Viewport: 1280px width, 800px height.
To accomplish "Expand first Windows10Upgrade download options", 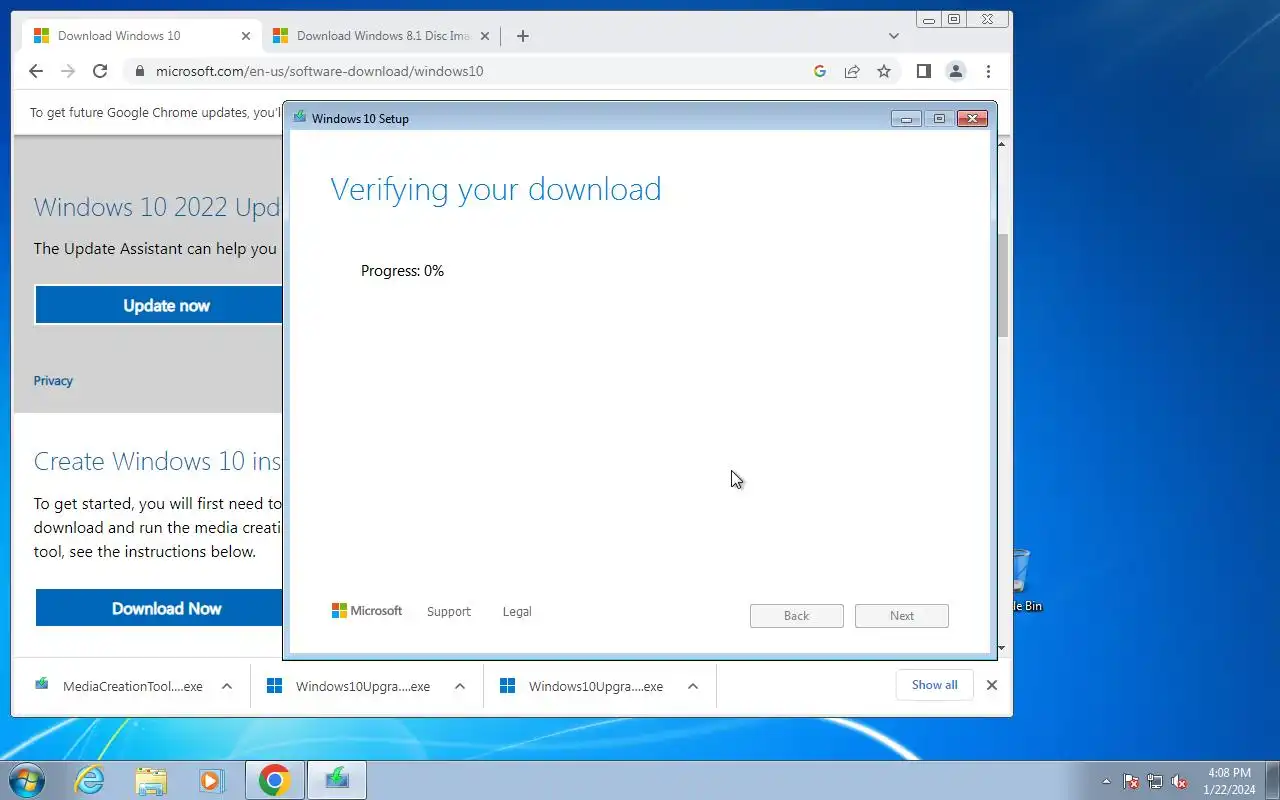I will pos(460,686).
